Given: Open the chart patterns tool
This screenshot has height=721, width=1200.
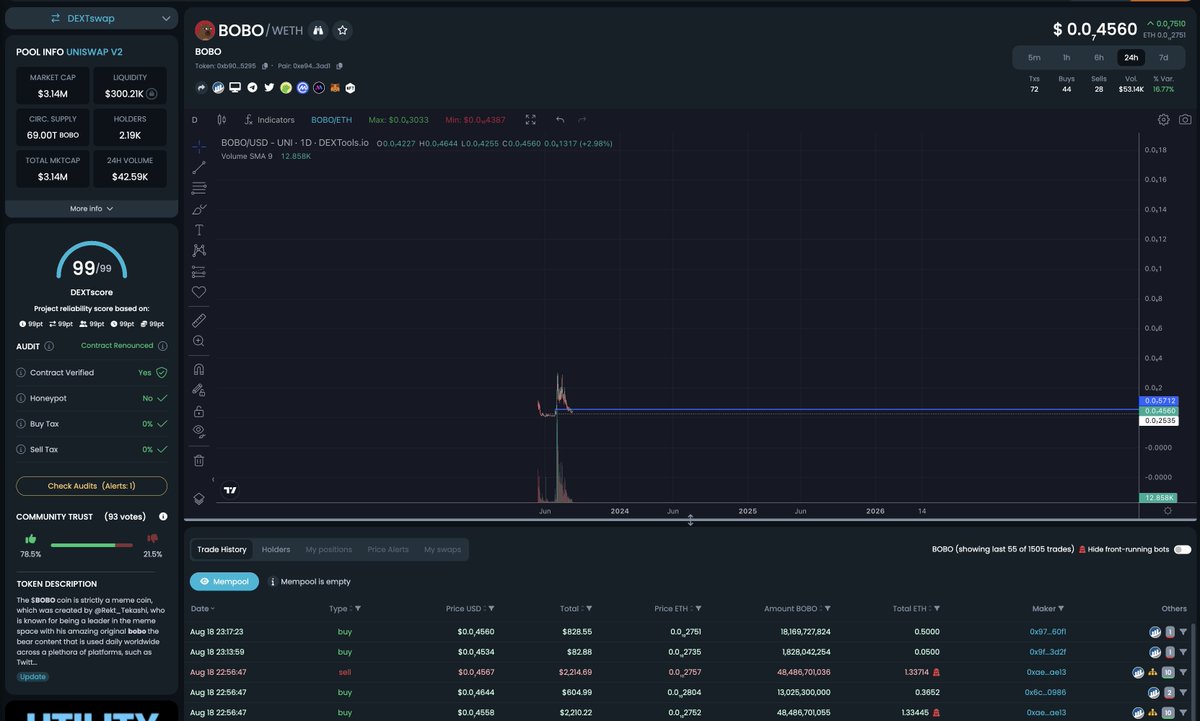Looking at the screenshot, I should [199, 250].
